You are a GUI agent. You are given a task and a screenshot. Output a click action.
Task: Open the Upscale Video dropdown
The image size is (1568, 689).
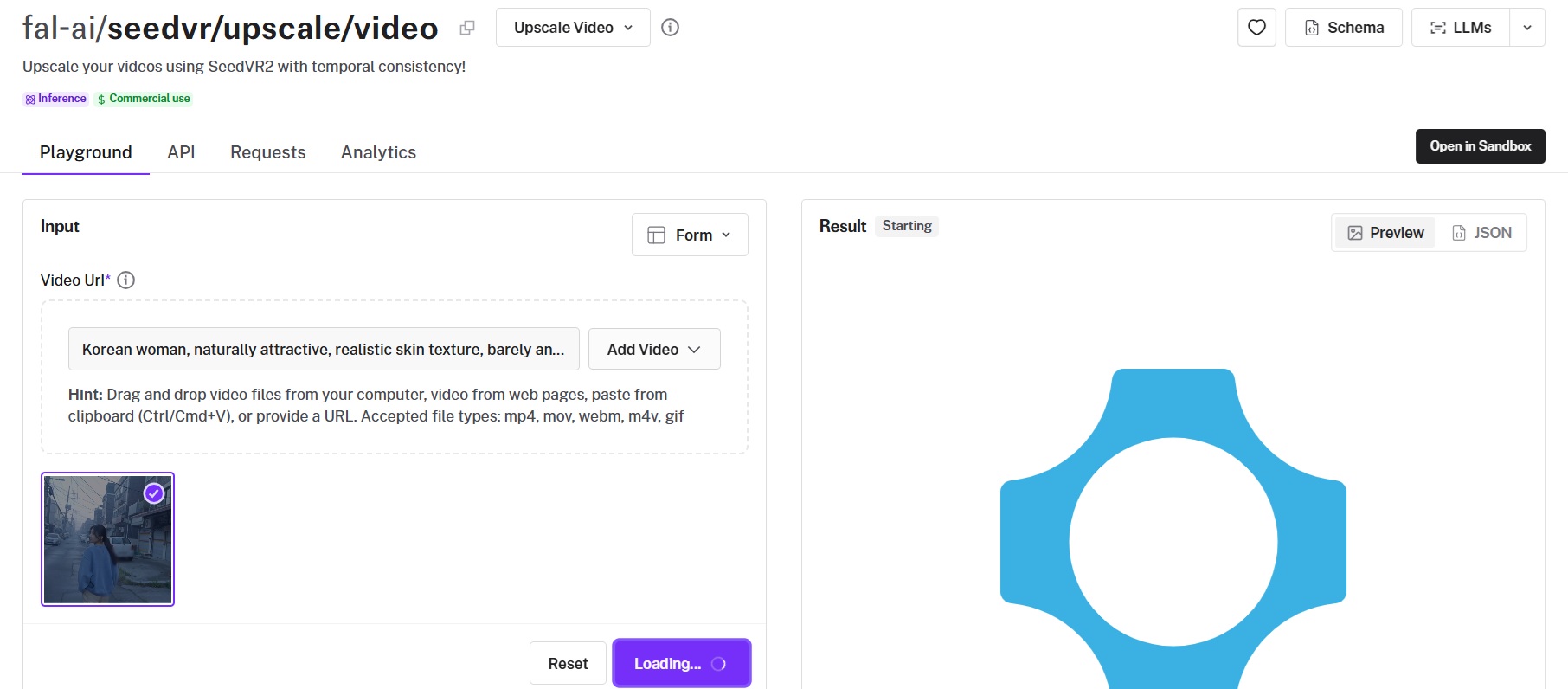573,28
